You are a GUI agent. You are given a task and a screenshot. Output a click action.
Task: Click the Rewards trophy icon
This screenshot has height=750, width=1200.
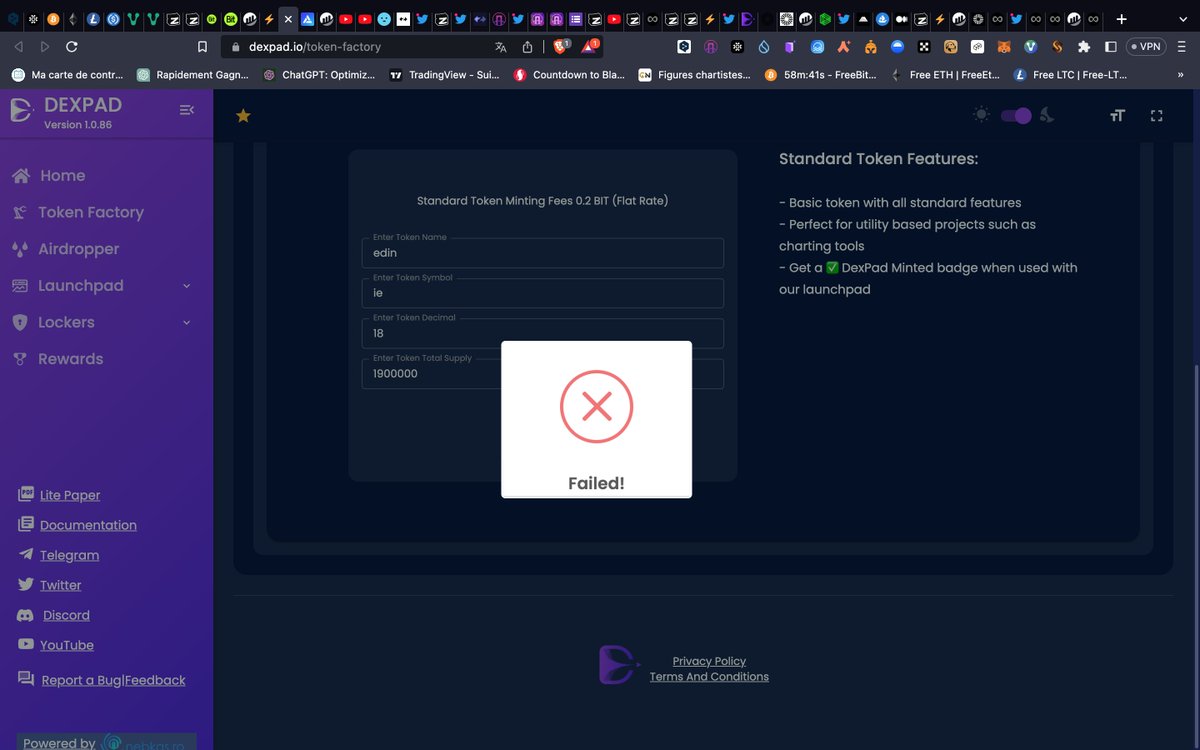(20, 359)
